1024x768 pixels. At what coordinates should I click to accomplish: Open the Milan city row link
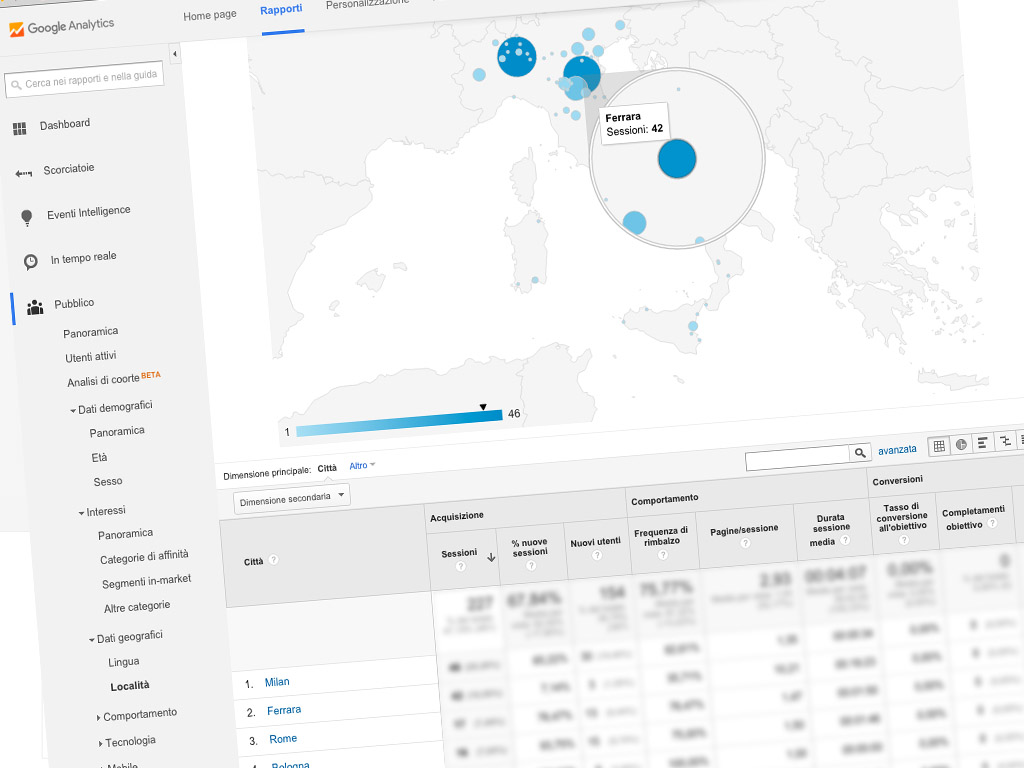pos(277,682)
